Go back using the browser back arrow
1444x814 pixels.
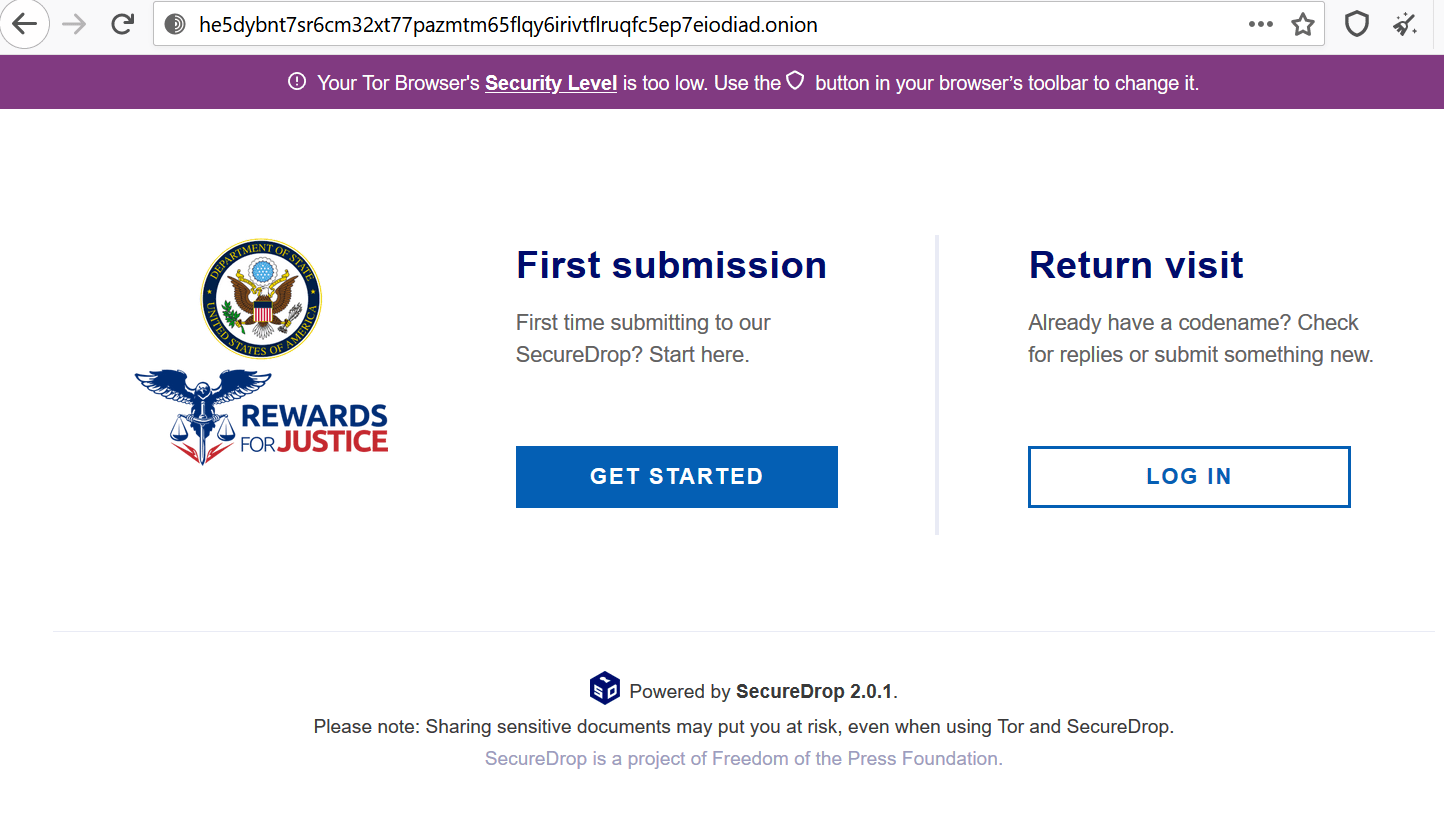tap(24, 24)
